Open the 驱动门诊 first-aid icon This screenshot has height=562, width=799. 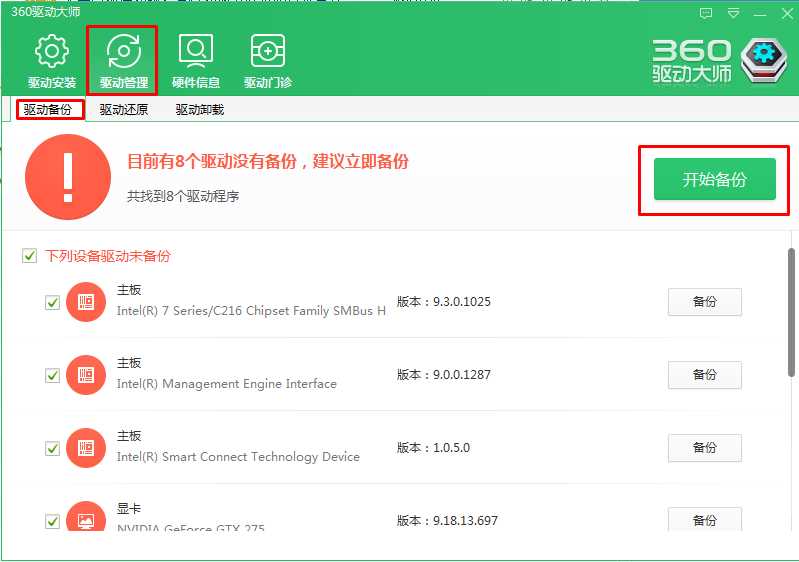(x=268, y=51)
